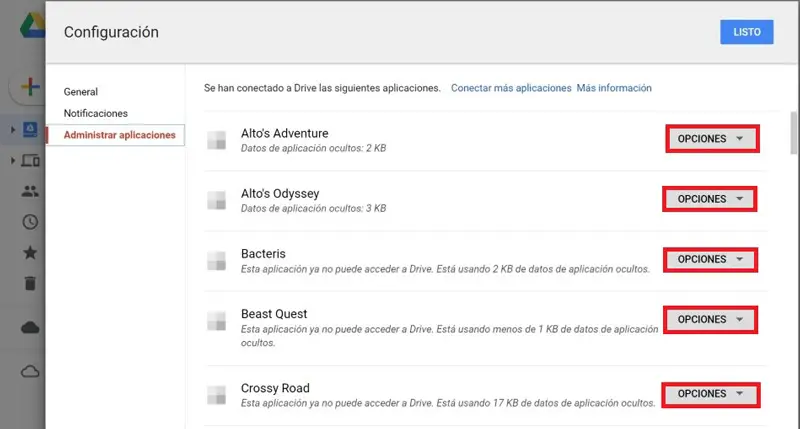
Task: Open Computers icon in sidebar
Action: tap(30, 161)
